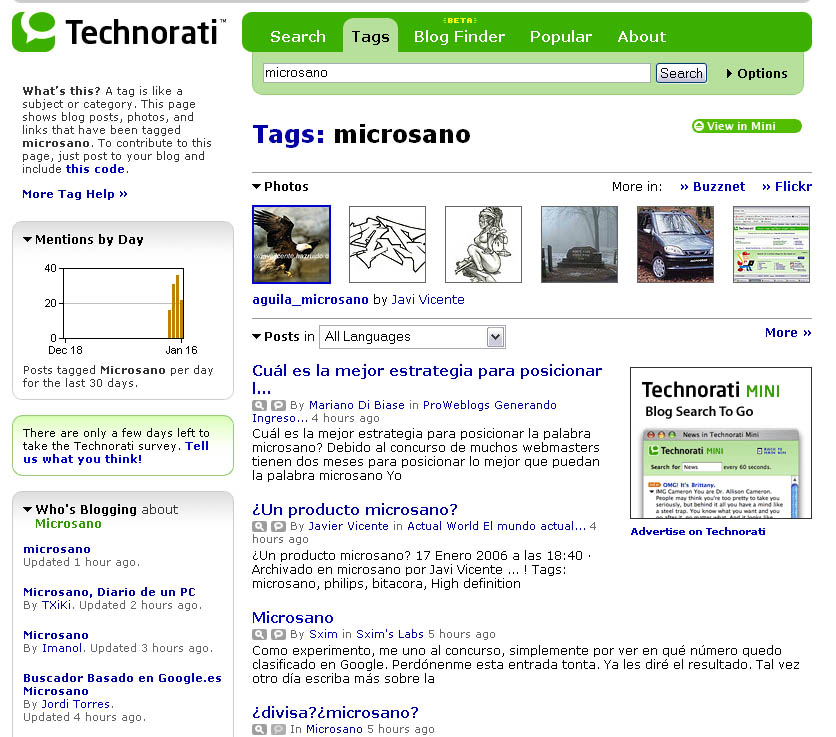This screenshot has height=737, width=836.
Task: Click speech bubble icon under '¿divisa?¿microsano?'
Action: coord(278,730)
